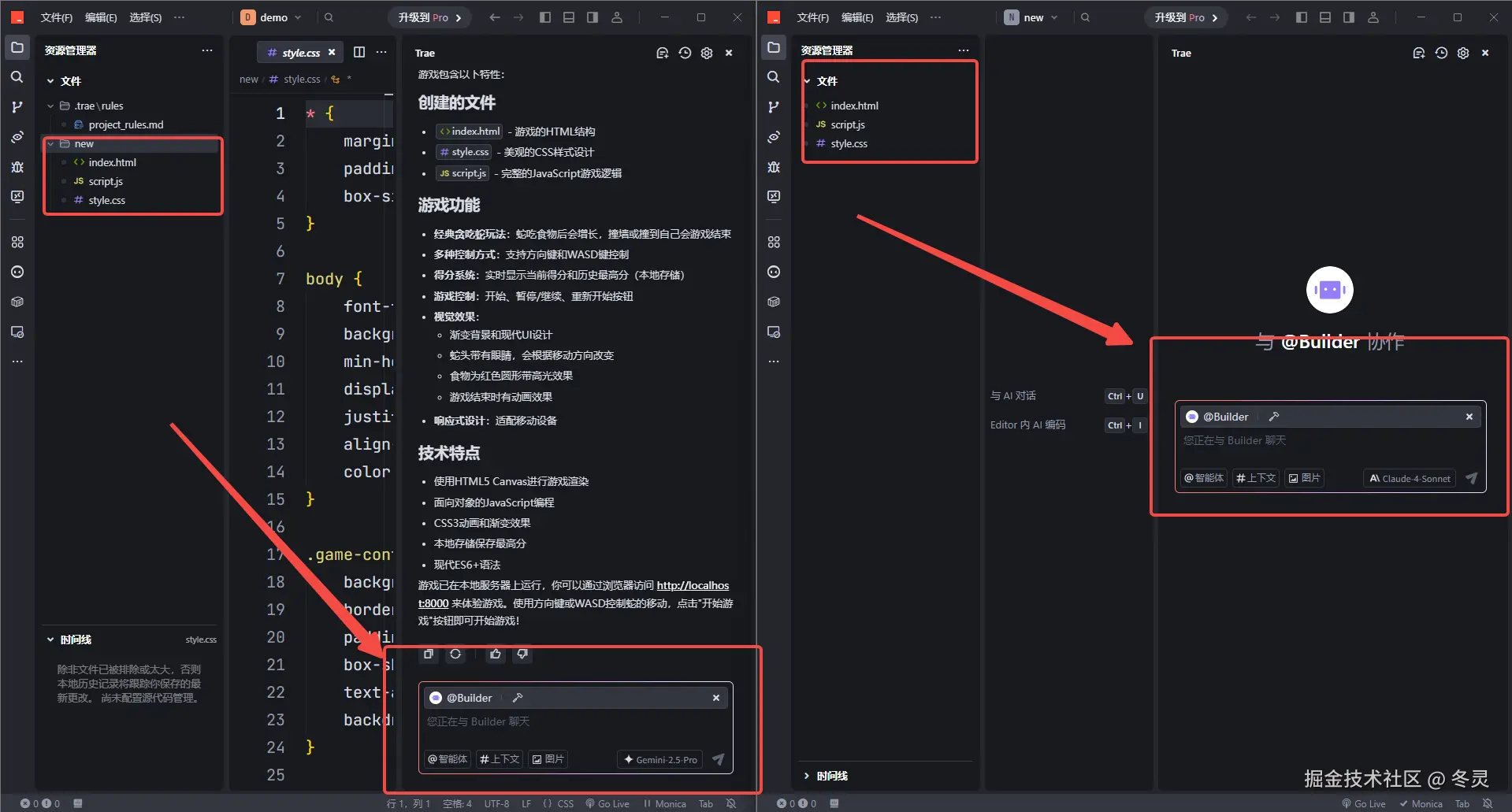Viewport: 1512px width, 812px height.
Task: Open the account icon in new window title bar
Action: (x=1373, y=17)
